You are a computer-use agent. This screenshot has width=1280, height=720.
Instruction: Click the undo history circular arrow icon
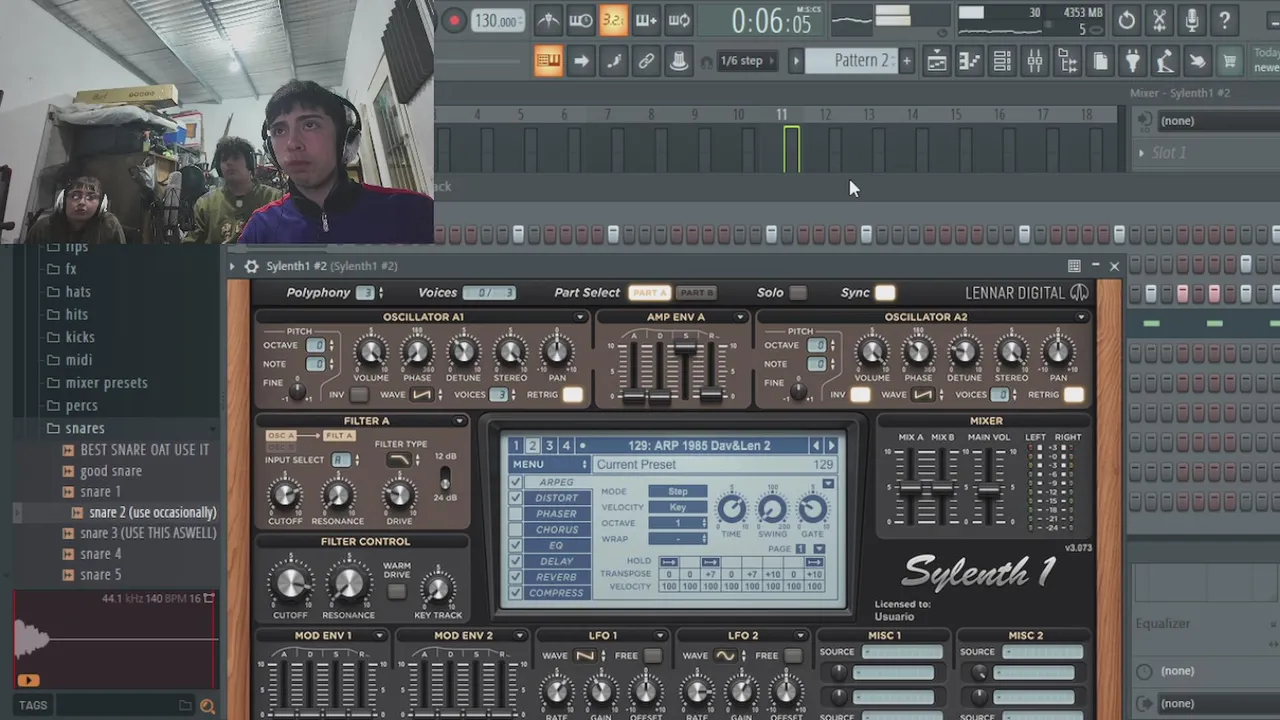pyautogui.click(x=1127, y=20)
